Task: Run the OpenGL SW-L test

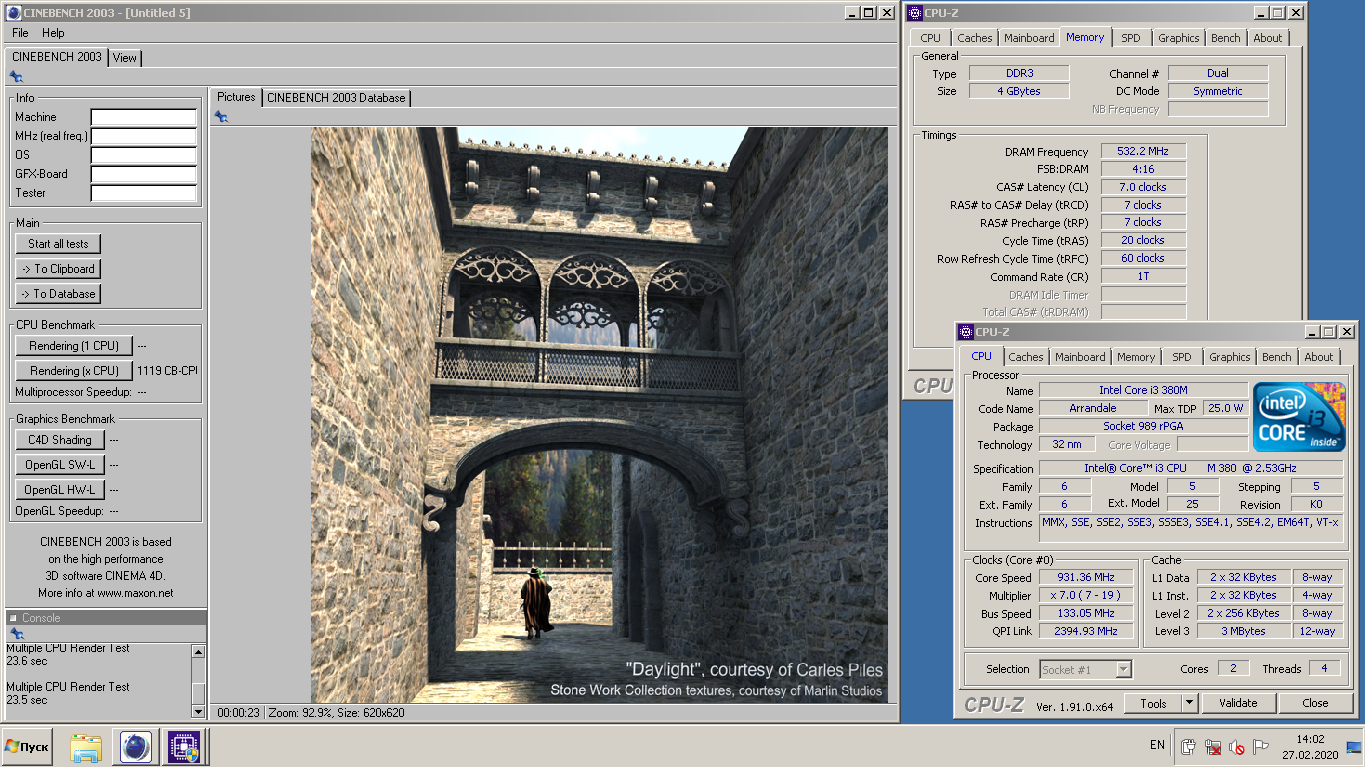Action: pos(59,465)
